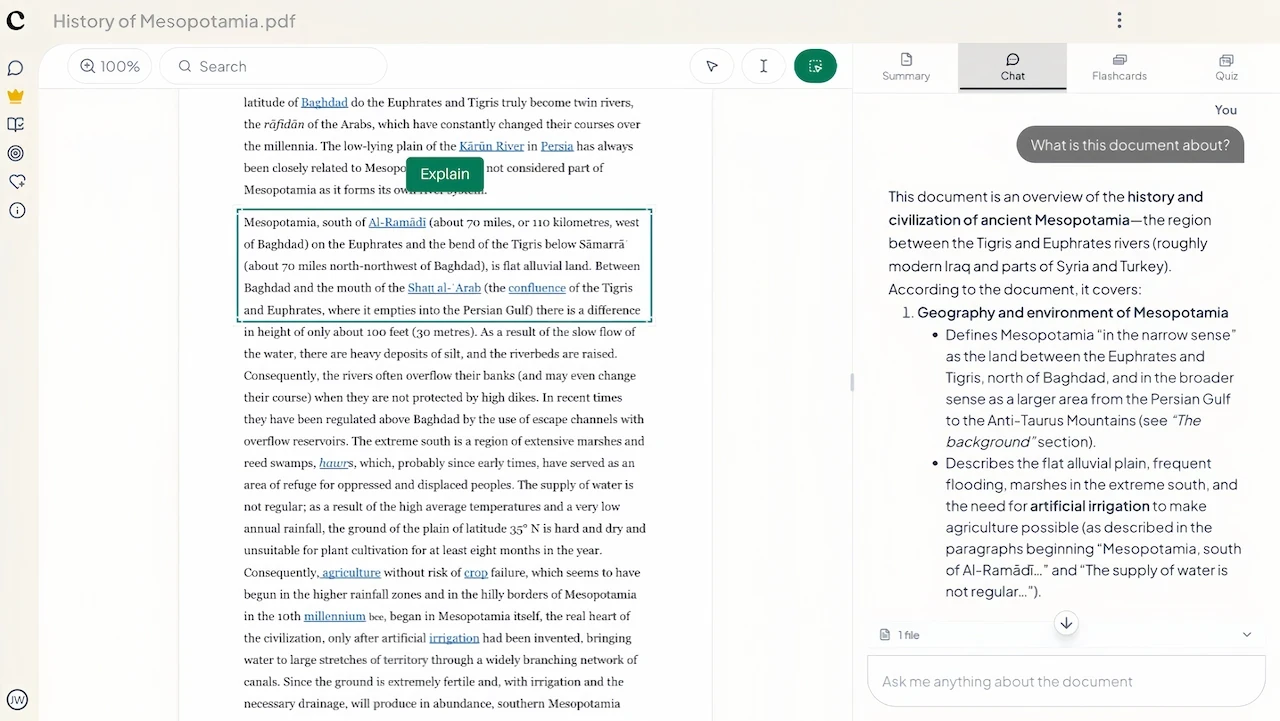This screenshot has width=1280, height=721.
Task: Click the JW avatar at bottom left
Action: [17, 700]
